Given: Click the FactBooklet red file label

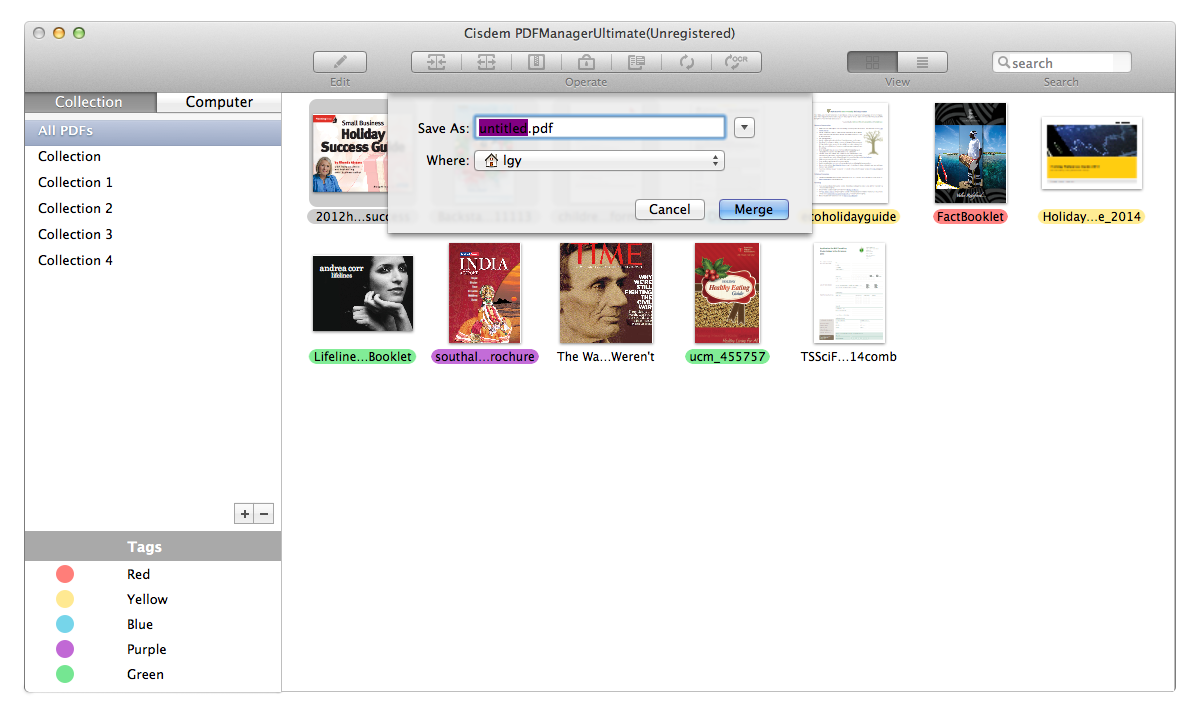Looking at the screenshot, I should point(970,216).
